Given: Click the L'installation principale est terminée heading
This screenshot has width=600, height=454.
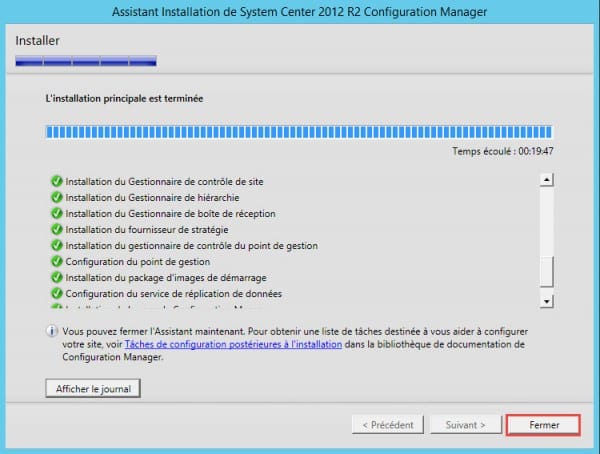Looking at the screenshot, I should [x=124, y=99].
